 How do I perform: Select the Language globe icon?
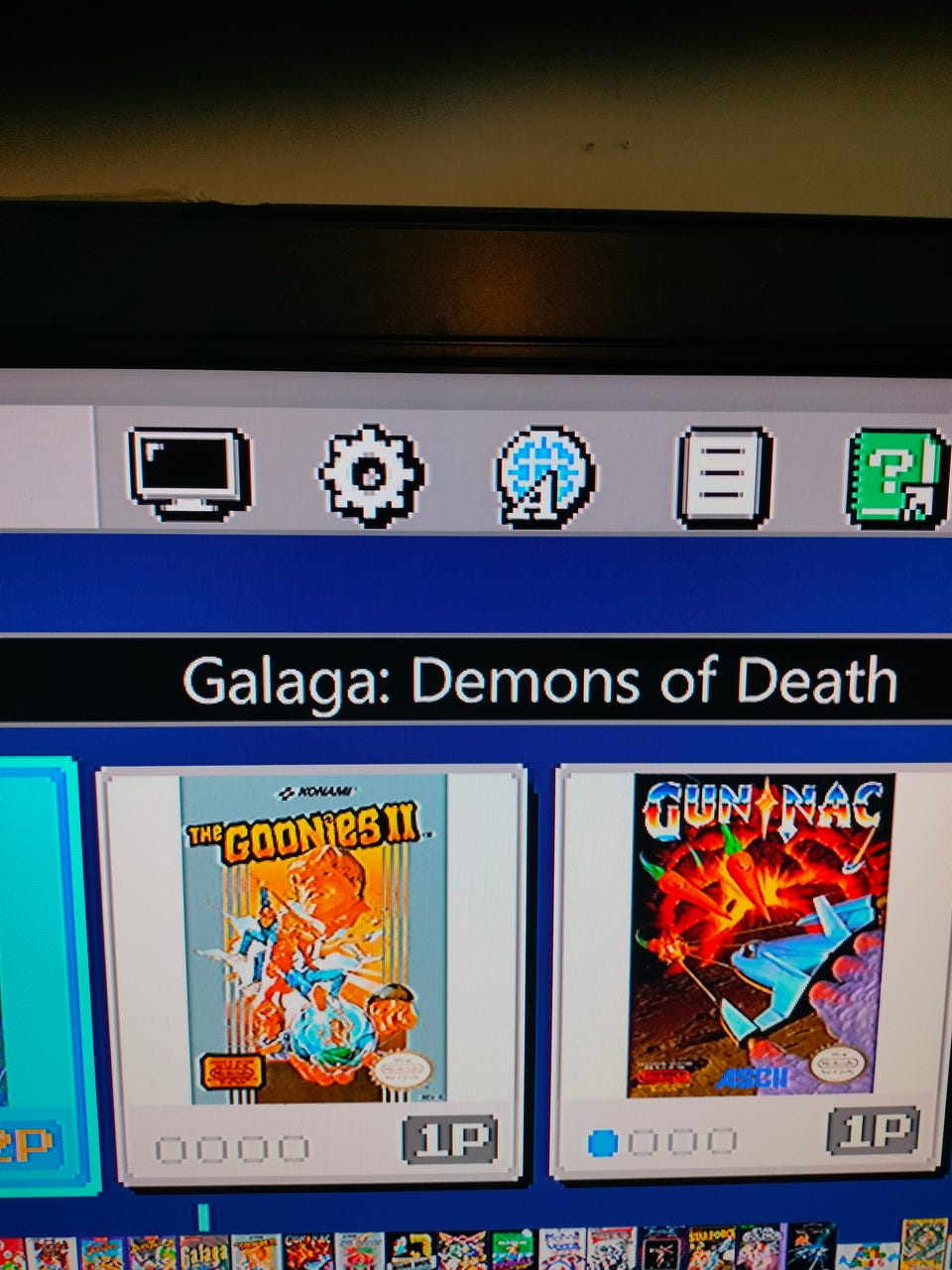544,475
